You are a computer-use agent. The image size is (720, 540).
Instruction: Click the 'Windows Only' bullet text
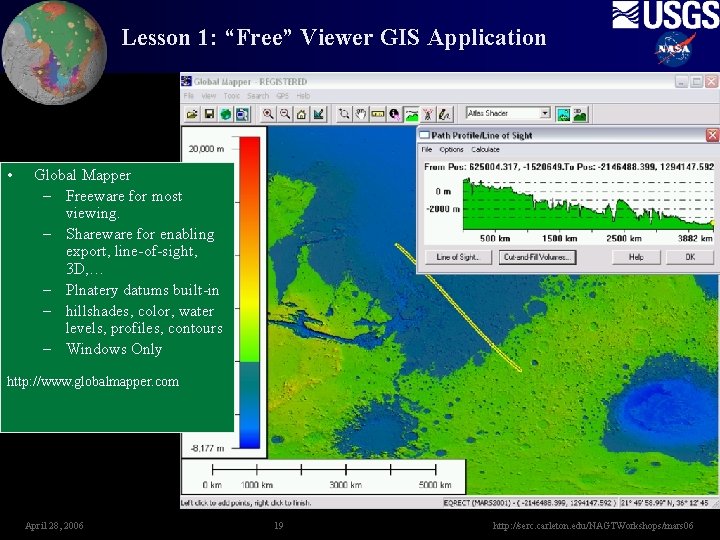114,349
